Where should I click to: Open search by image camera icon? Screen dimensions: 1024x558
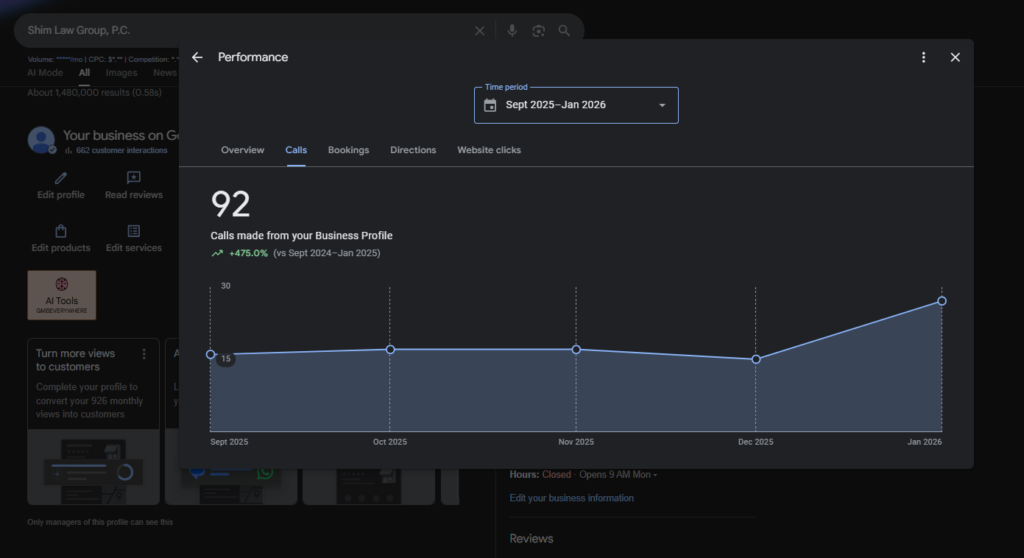coord(538,31)
